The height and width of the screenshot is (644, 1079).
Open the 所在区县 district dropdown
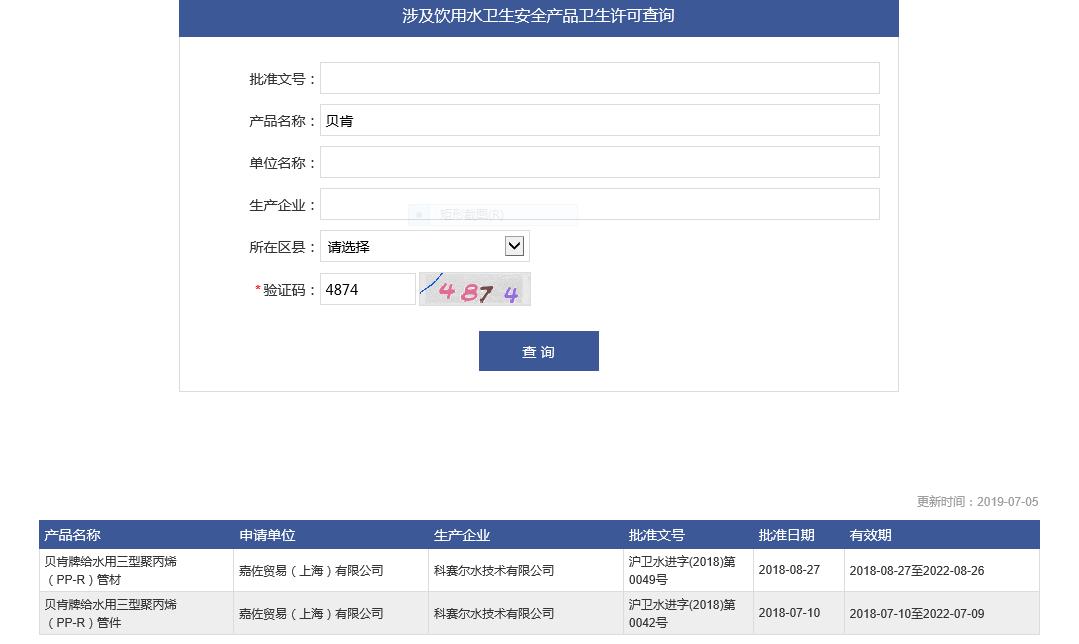click(x=423, y=246)
